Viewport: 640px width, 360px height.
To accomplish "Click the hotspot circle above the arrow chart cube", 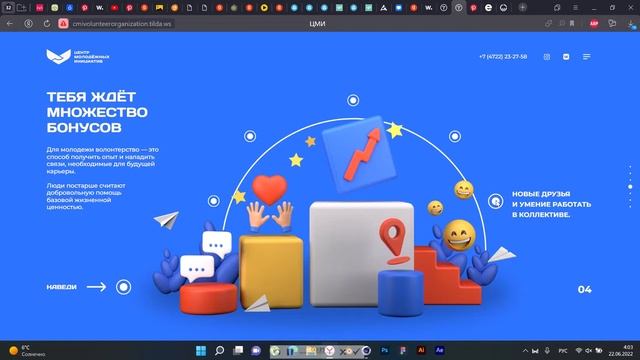I will tap(353, 100).
